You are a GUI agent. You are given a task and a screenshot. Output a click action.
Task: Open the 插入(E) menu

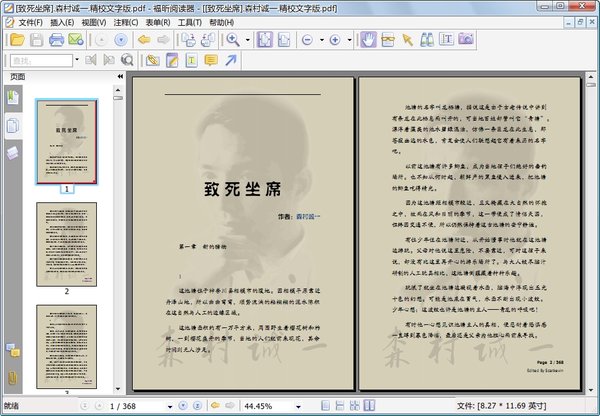[x=62, y=23]
